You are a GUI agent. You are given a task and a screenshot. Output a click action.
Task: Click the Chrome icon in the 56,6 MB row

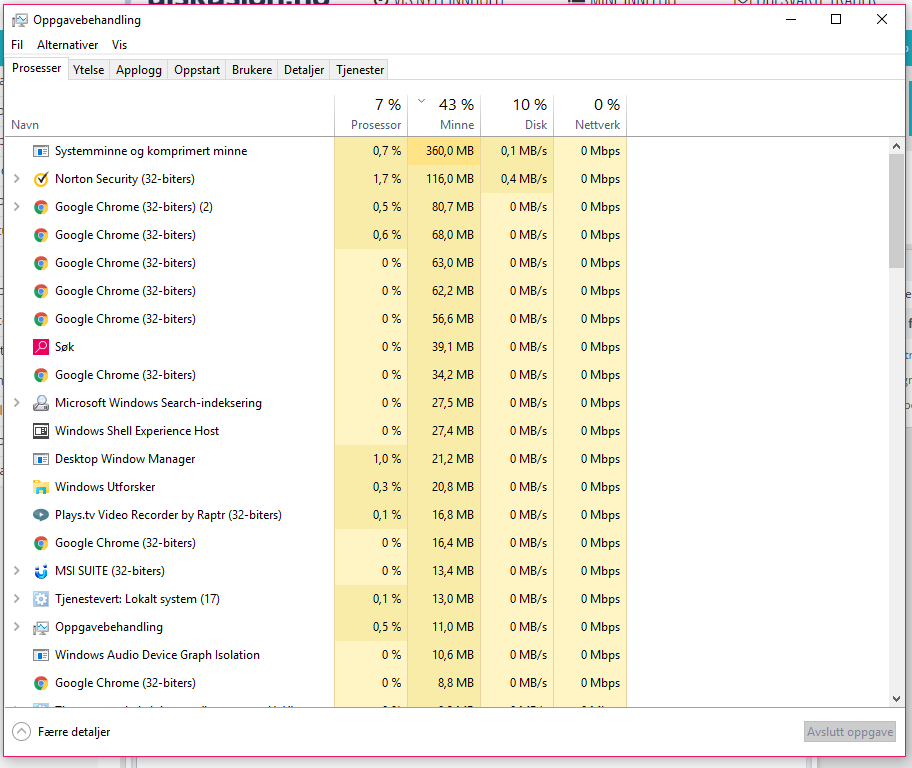[x=41, y=319]
